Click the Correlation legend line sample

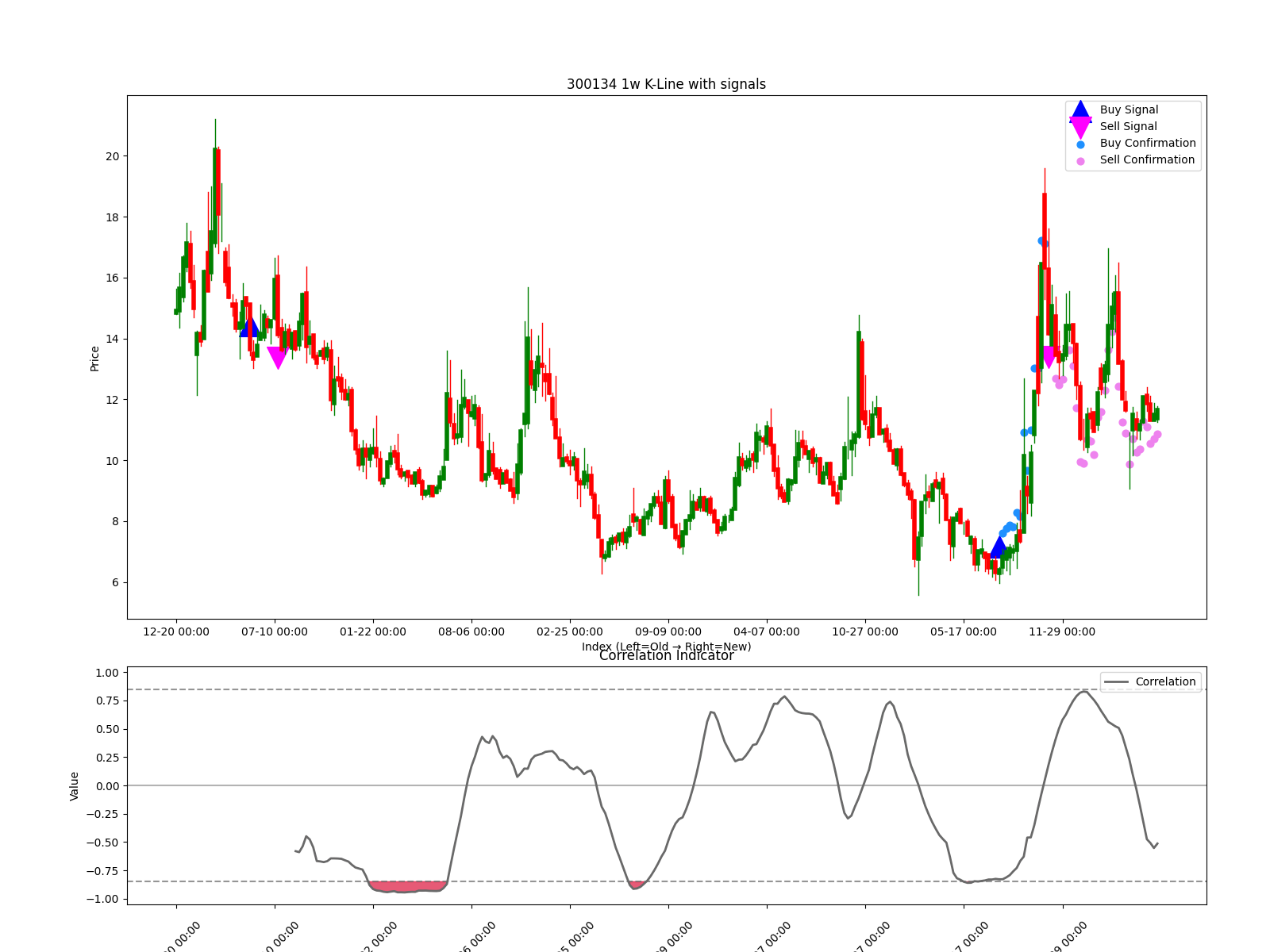coord(1116,682)
